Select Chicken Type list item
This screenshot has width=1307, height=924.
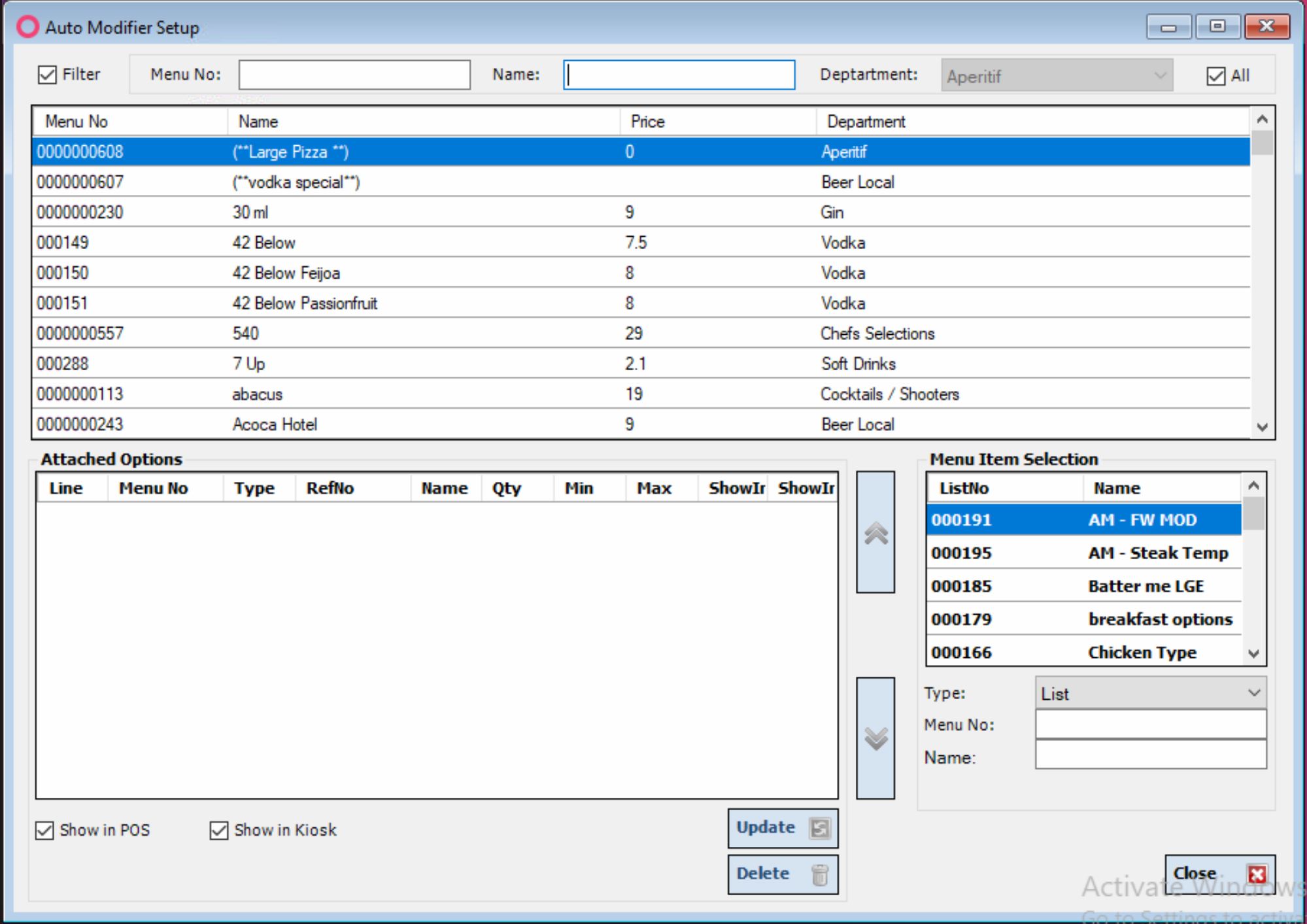click(x=1084, y=652)
